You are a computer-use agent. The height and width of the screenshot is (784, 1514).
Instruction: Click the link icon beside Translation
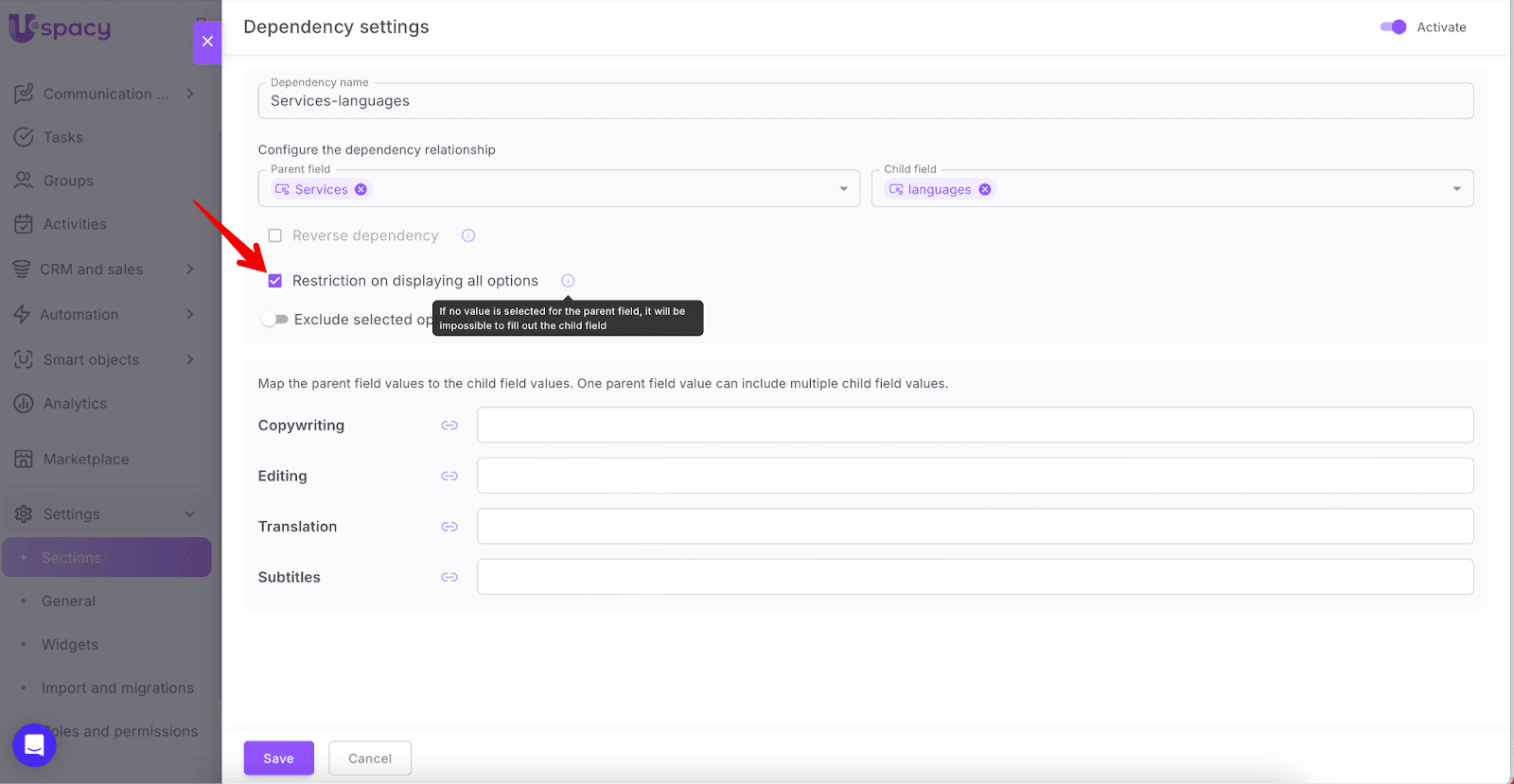point(449,527)
